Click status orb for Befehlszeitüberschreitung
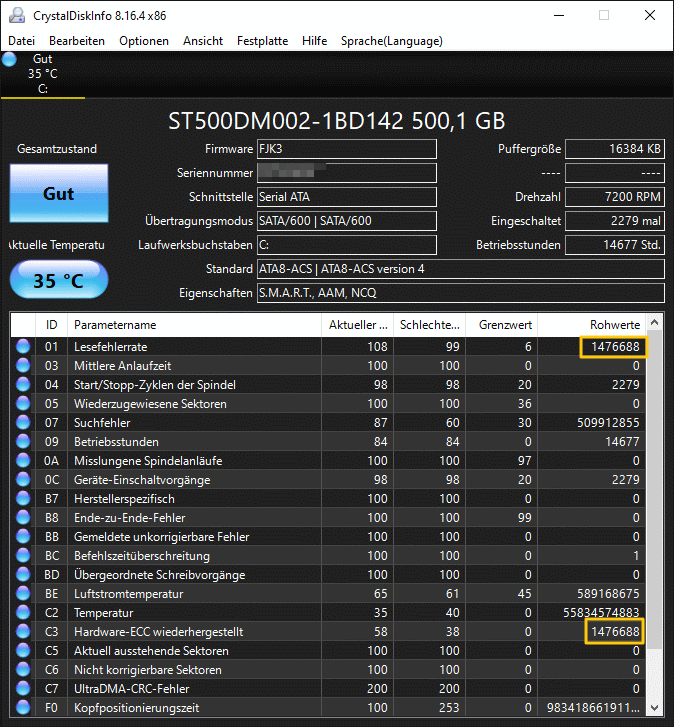Screen dimensions: 674x727 pos(23,555)
